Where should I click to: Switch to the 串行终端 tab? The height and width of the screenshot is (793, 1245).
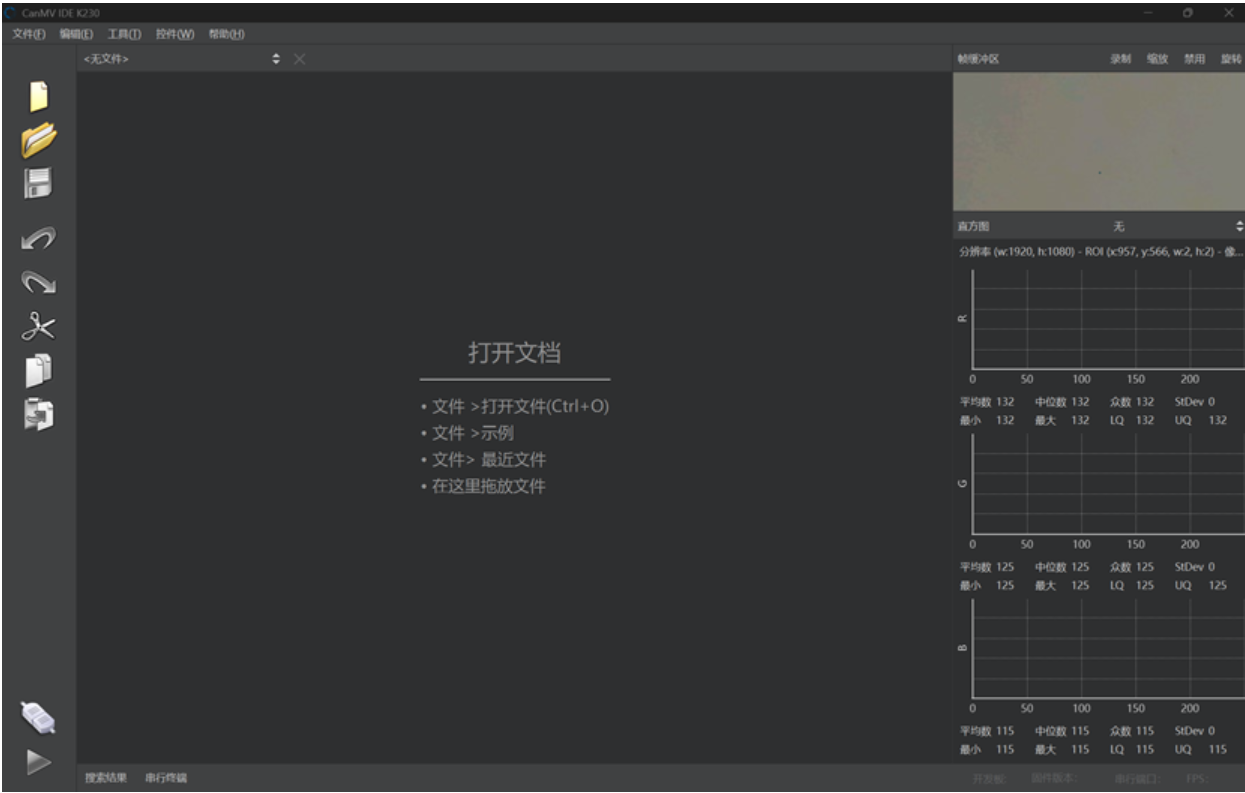point(166,777)
